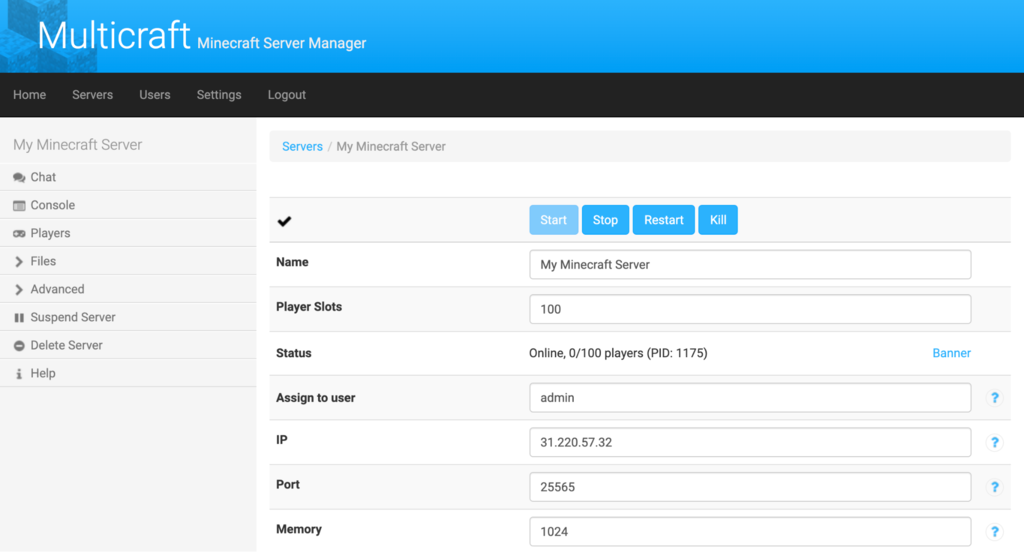1024x552 pixels.
Task: Click the Delete Server minus circle icon
Action: pos(19,346)
